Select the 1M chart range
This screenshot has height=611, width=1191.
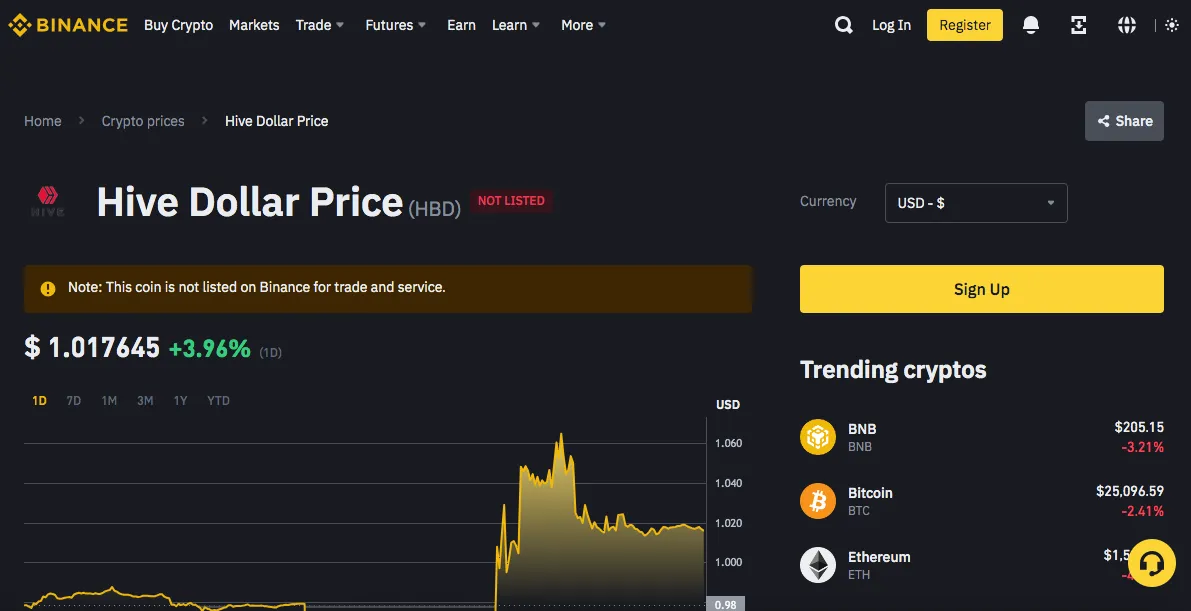click(109, 400)
